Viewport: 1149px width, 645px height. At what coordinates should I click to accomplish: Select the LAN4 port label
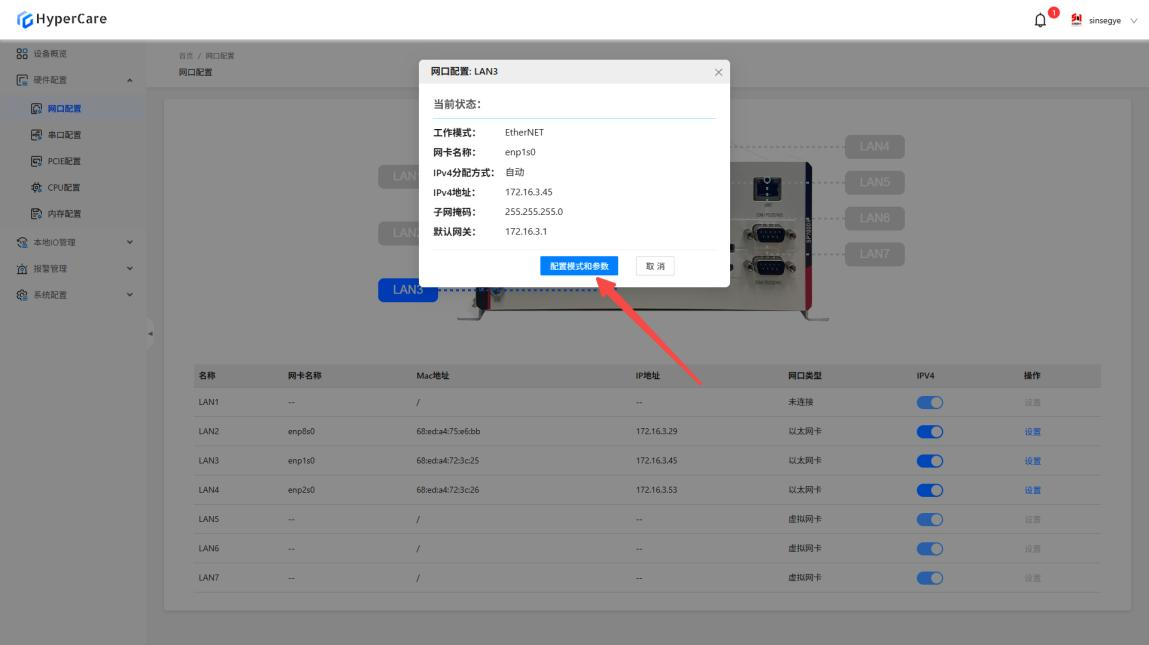[874, 147]
